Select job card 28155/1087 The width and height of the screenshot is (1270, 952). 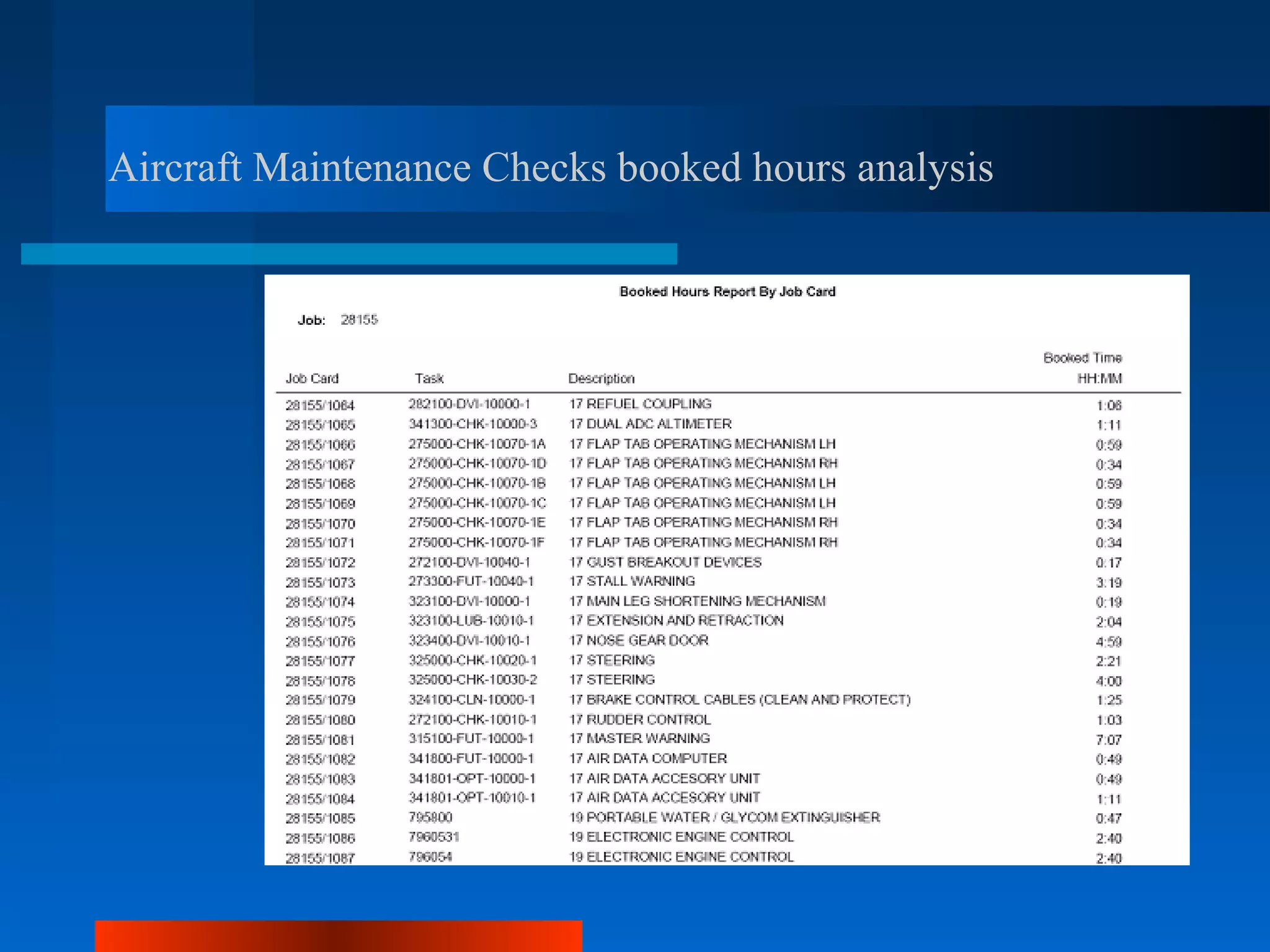(320, 858)
